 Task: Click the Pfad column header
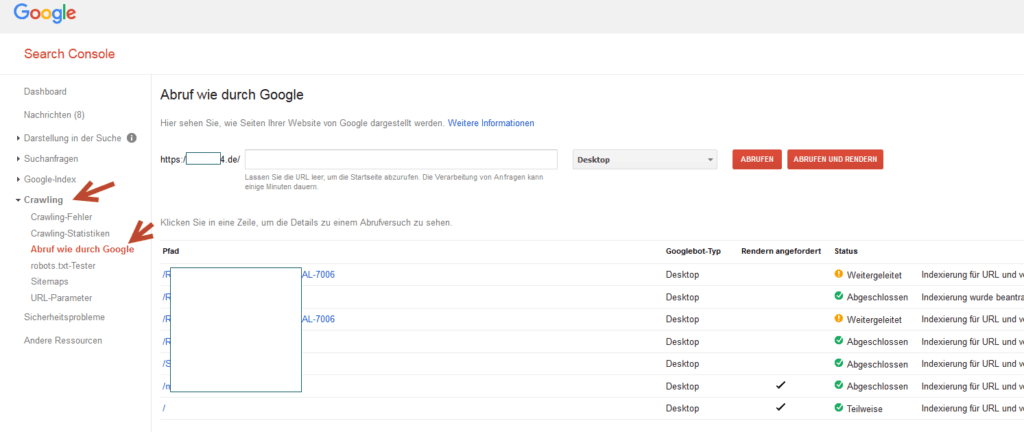(170, 251)
